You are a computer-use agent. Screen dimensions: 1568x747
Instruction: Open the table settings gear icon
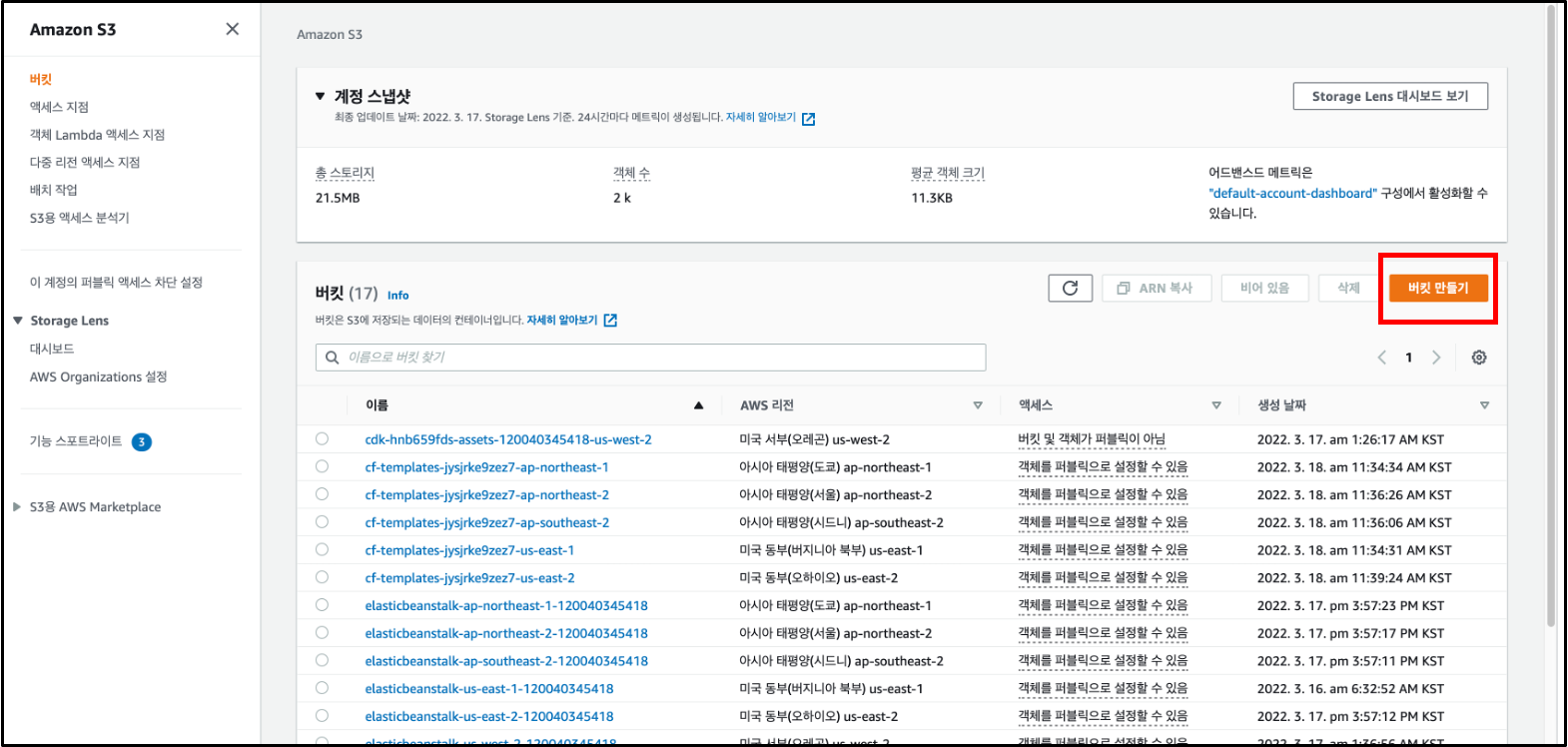1479,358
